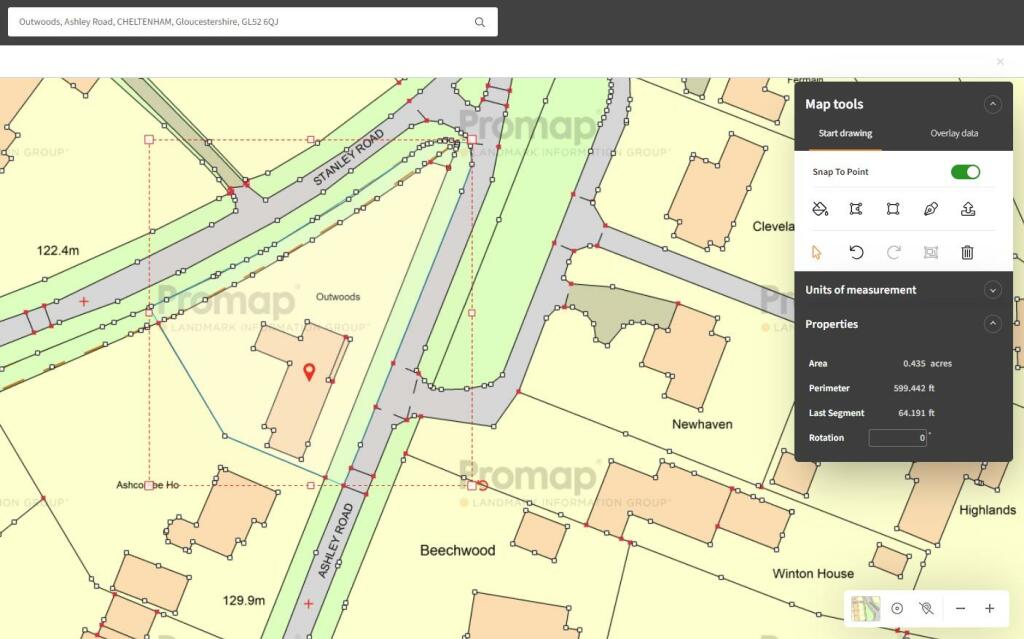Screen dimensions: 1024x639
Task: Undo the last drawing action
Action: pyautogui.click(x=856, y=252)
